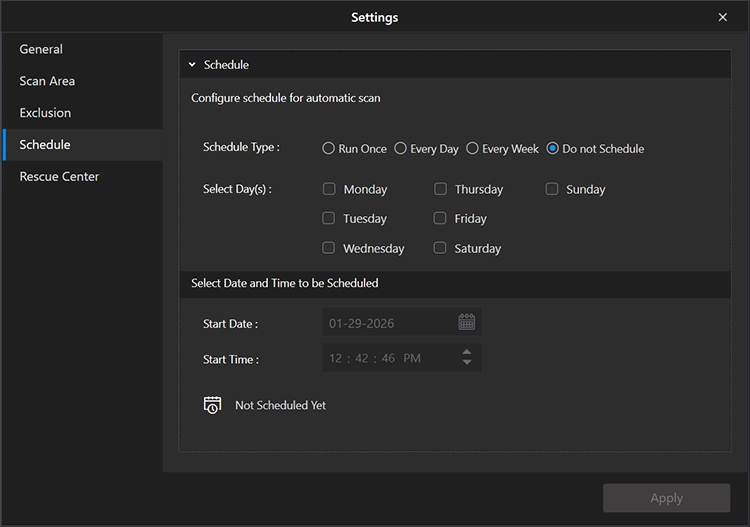Image resolution: width=750 pixels, height=527 pixels.
Task: Enable the Wednesday checkbox
Action: click(328, 248)
